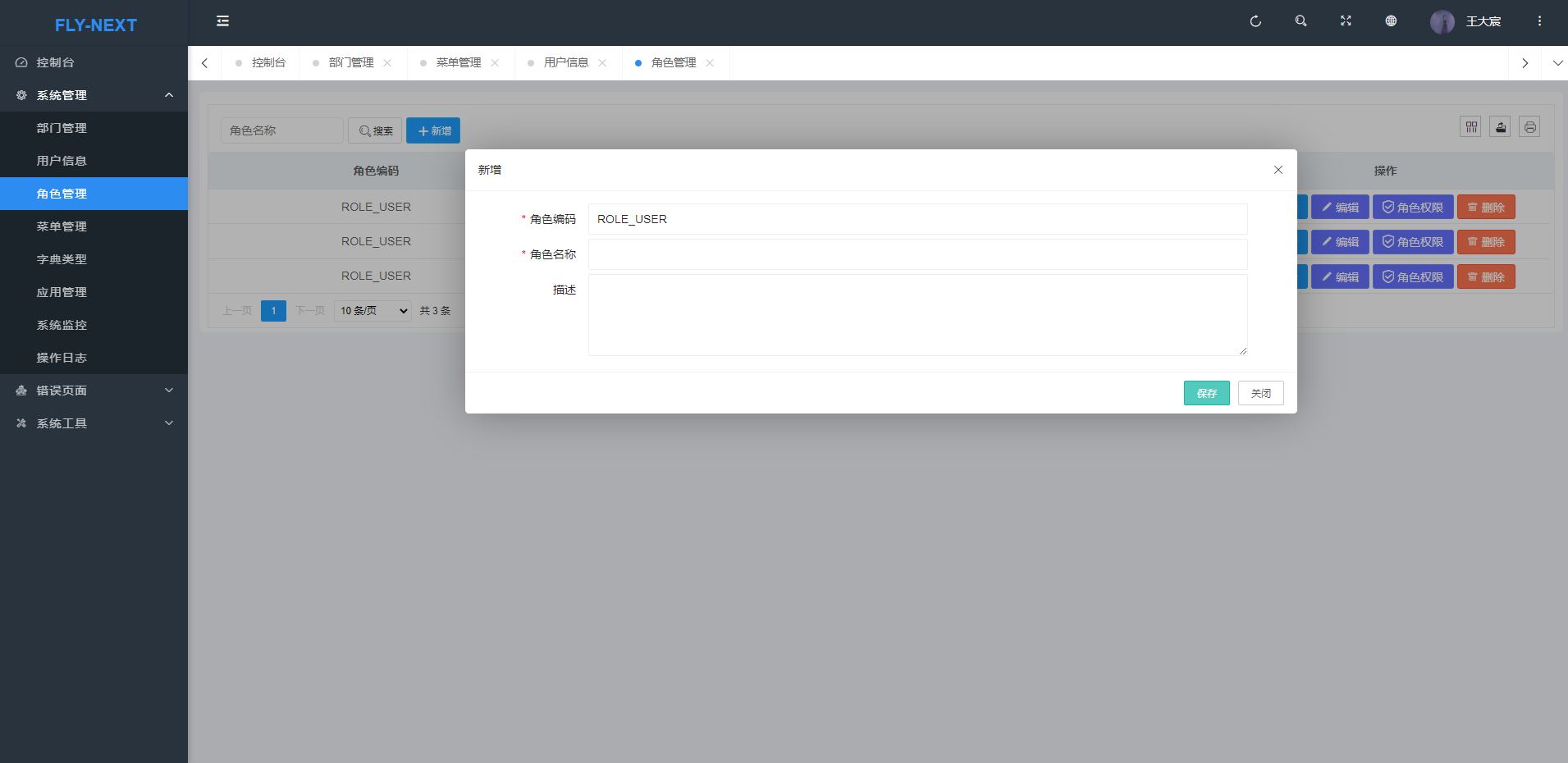Screen dimensions: 1568x763
Task: Click the export icon above table
Action: [1500, 127]
